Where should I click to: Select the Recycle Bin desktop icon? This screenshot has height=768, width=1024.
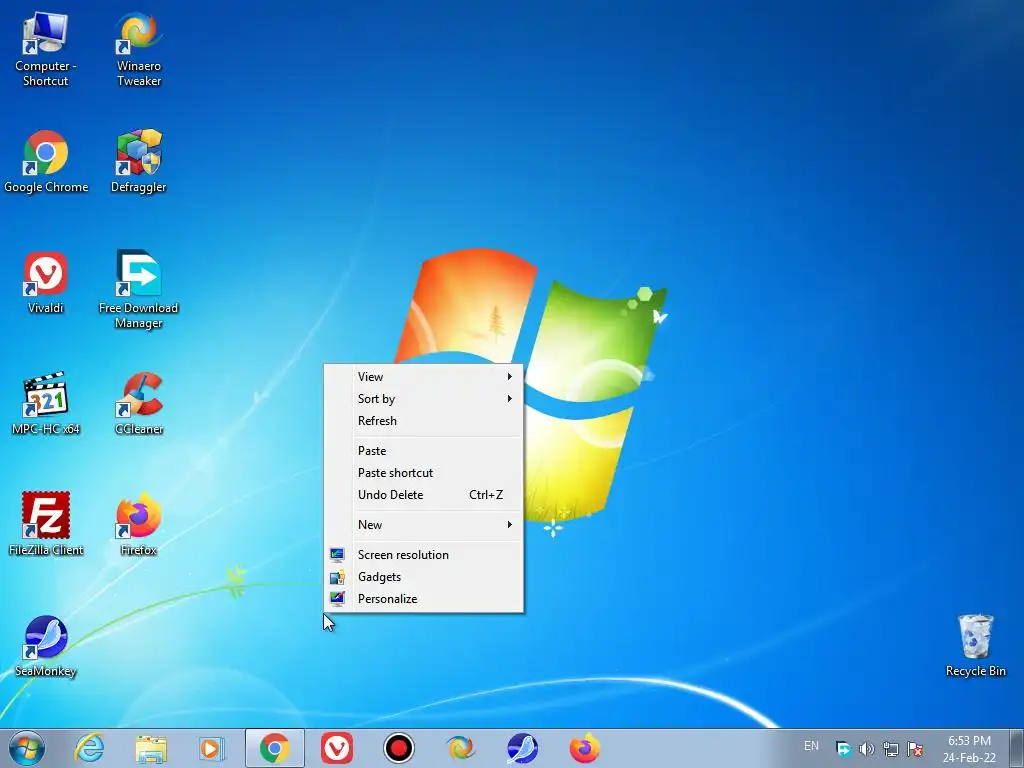(x=976, y=645)
